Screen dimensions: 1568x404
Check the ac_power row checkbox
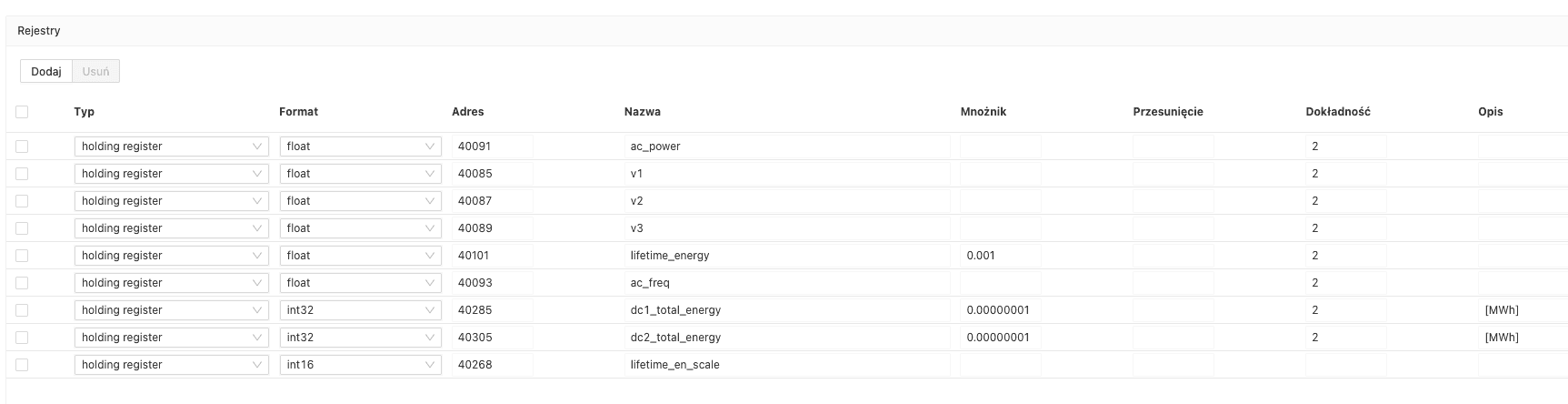click(x=22, y=146)
